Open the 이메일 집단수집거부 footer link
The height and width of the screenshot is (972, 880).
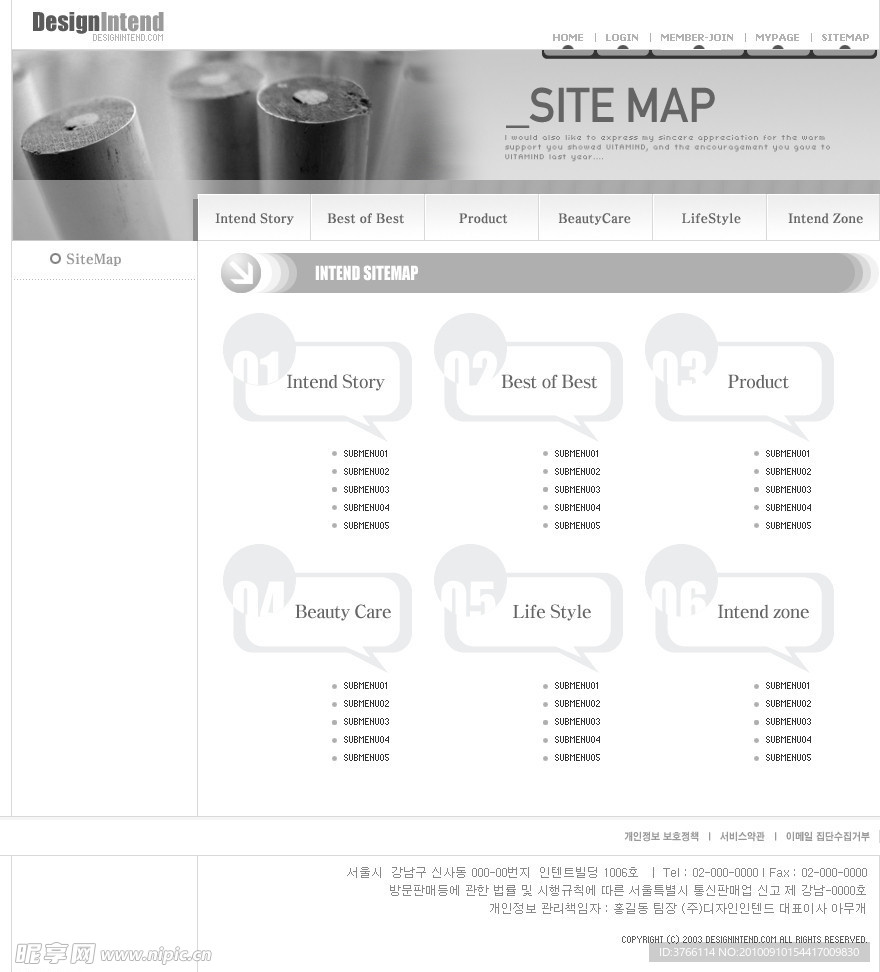point(827,836)
